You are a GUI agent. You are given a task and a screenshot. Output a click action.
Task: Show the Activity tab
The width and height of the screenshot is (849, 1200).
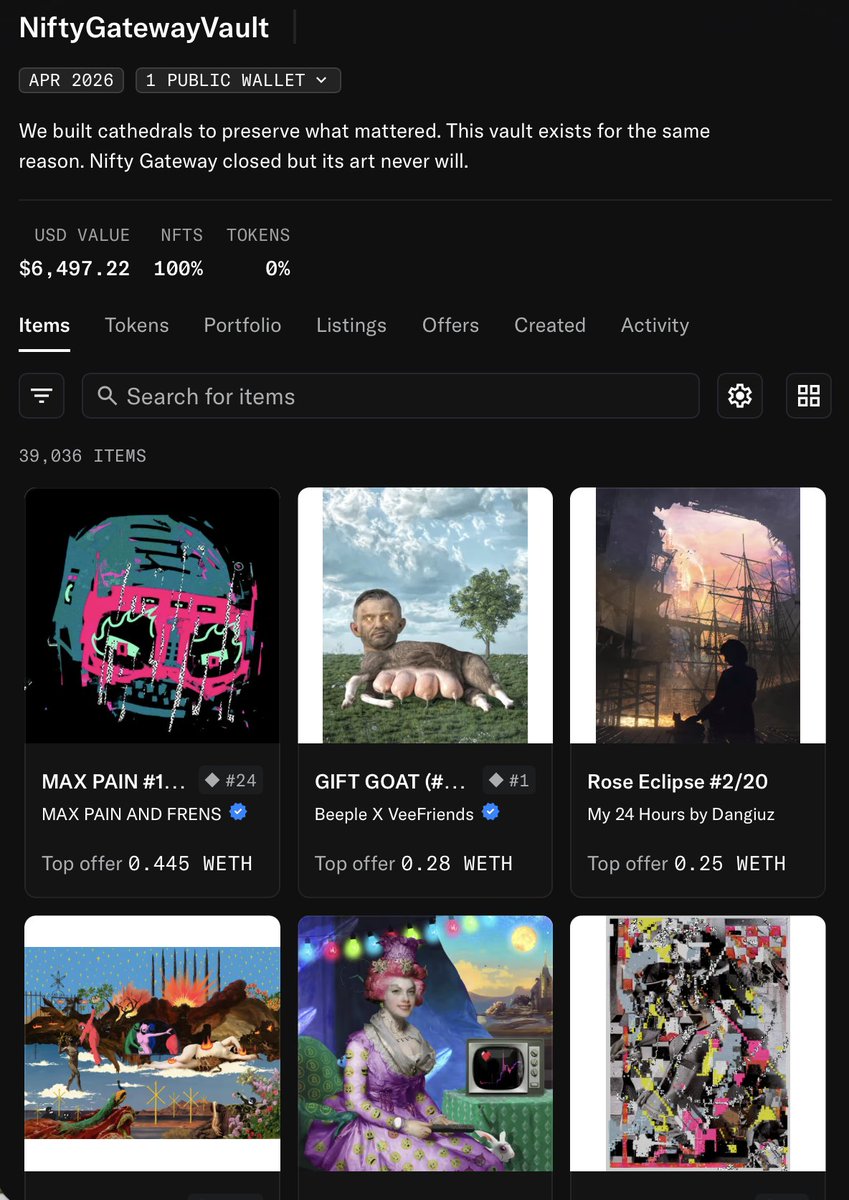pos(655,325)
